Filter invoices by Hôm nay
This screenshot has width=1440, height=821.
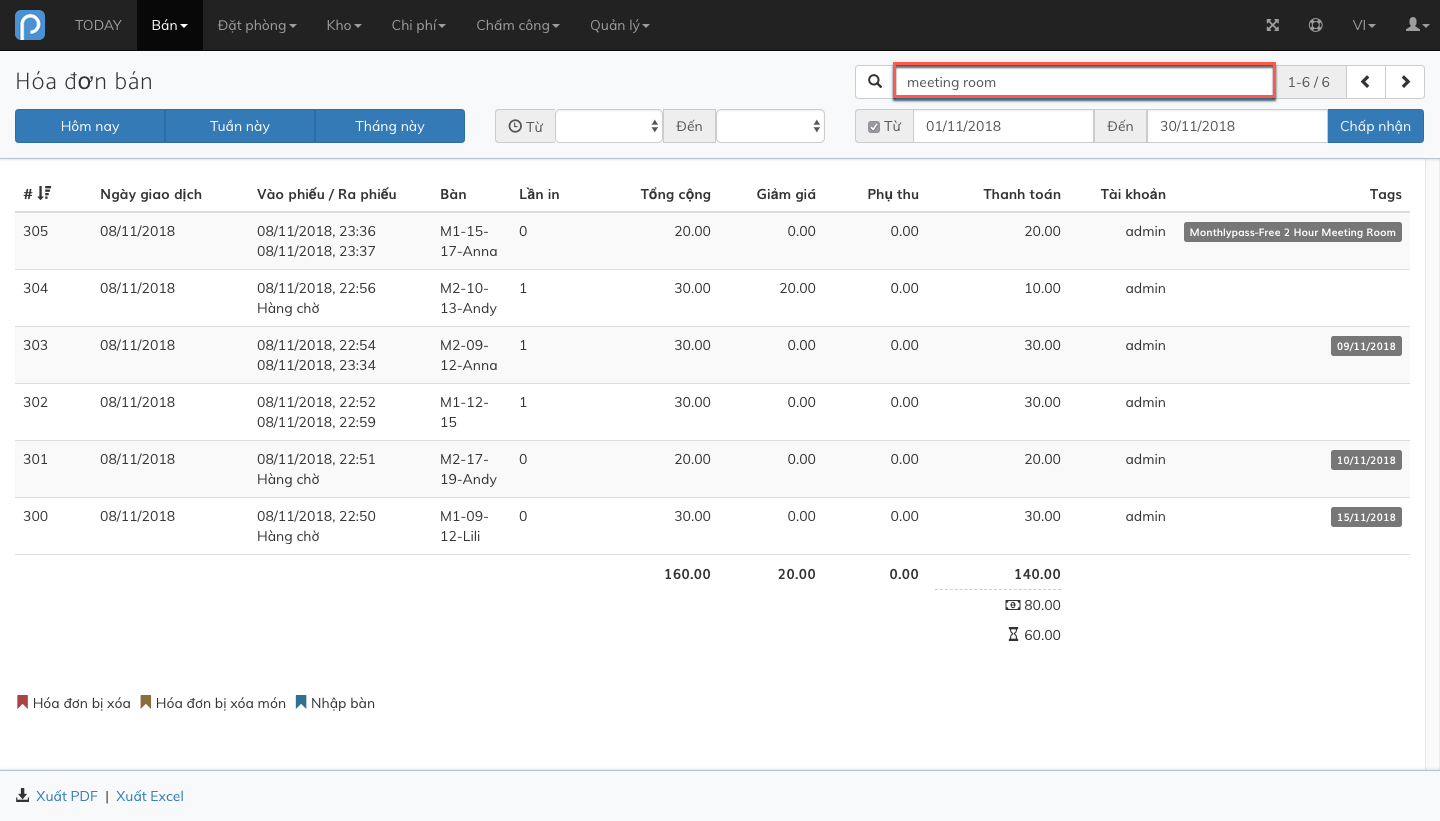point(90,126)
